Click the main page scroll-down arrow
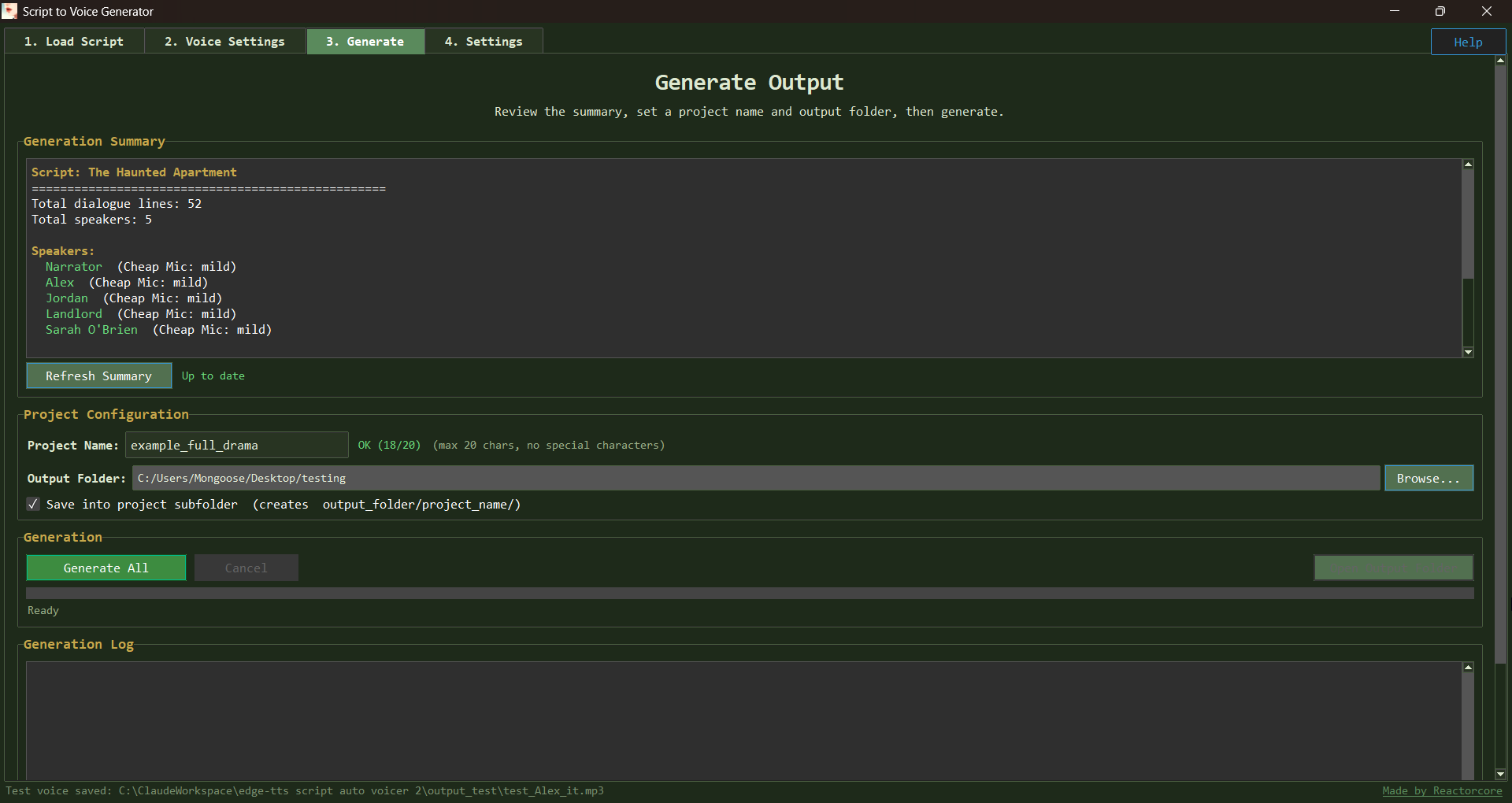The image size is (1512, 803). [x=1500, y=774]
